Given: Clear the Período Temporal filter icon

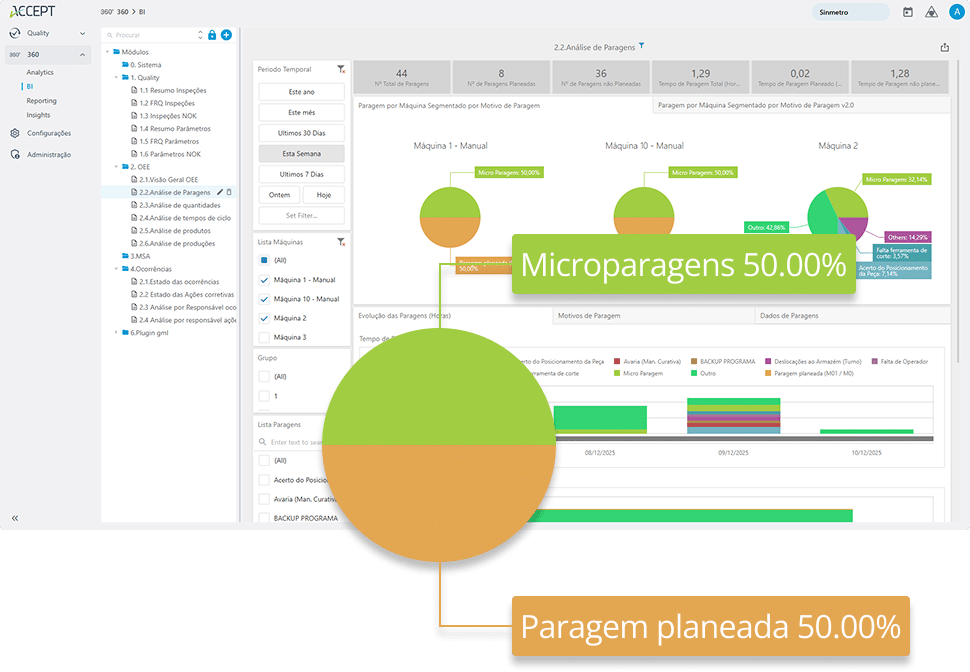Looking at the screenshot, I should (x=341, y=70).
